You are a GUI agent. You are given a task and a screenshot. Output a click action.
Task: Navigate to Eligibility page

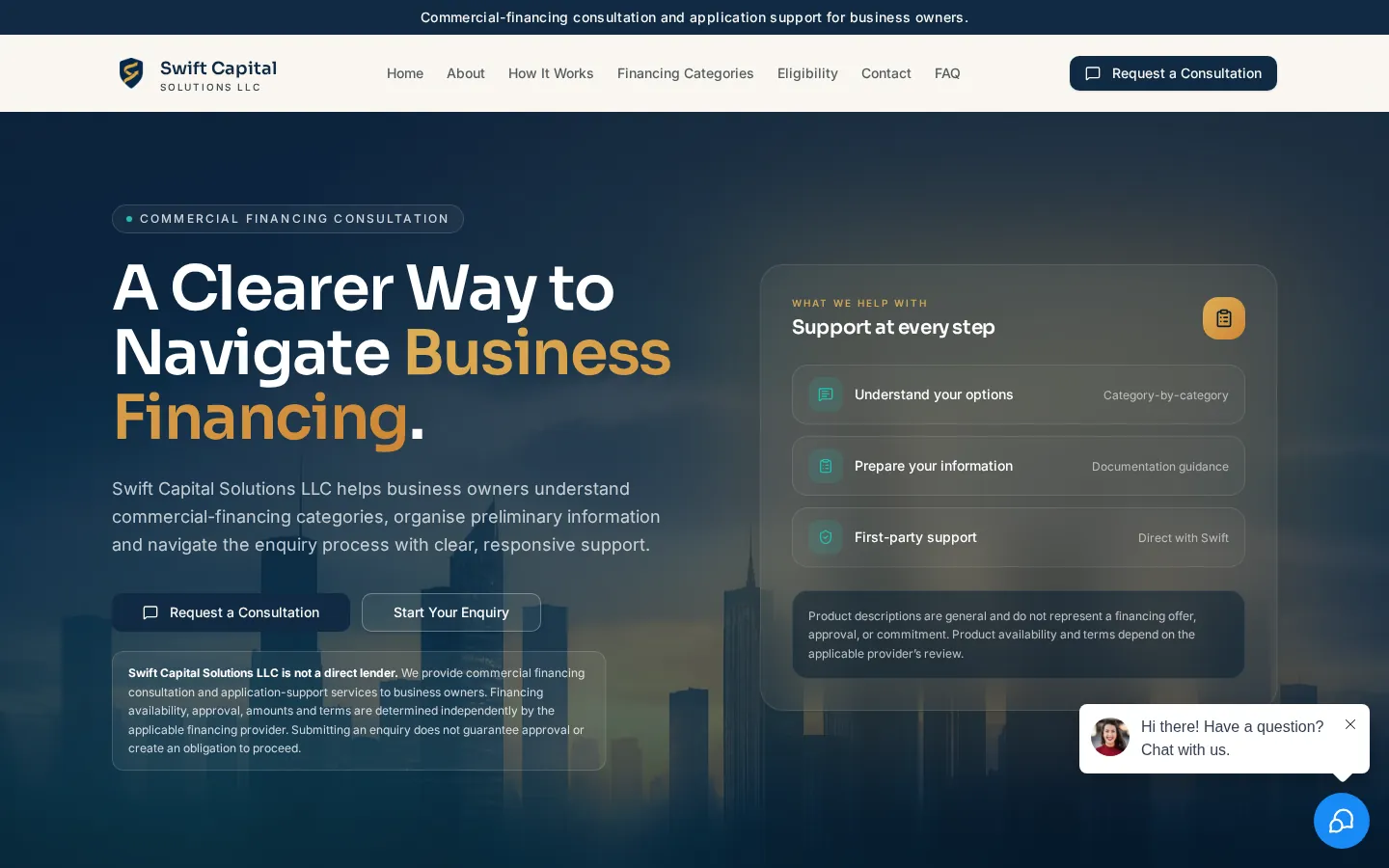coord(807,73)
